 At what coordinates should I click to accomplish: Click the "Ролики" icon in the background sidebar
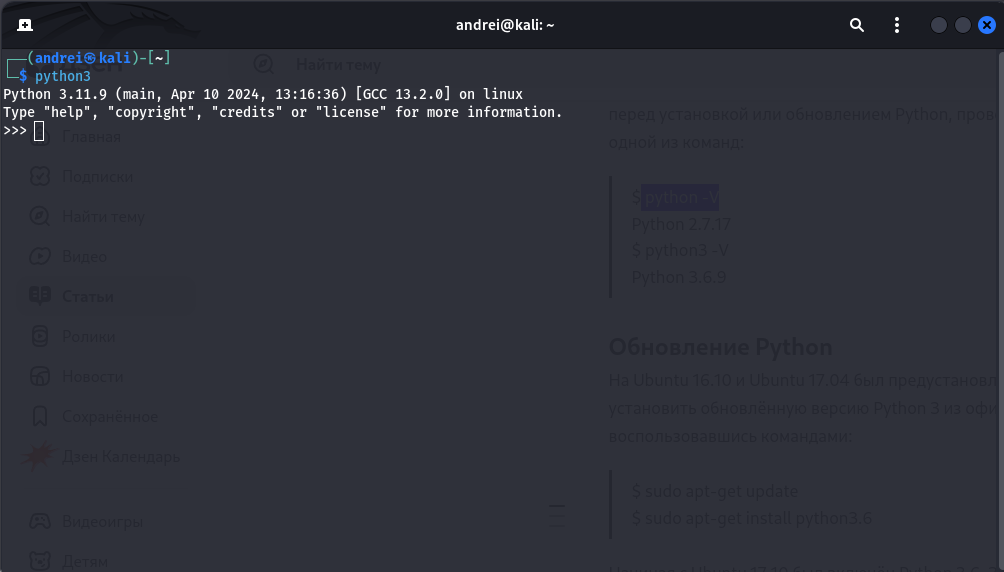click(40, 336)
